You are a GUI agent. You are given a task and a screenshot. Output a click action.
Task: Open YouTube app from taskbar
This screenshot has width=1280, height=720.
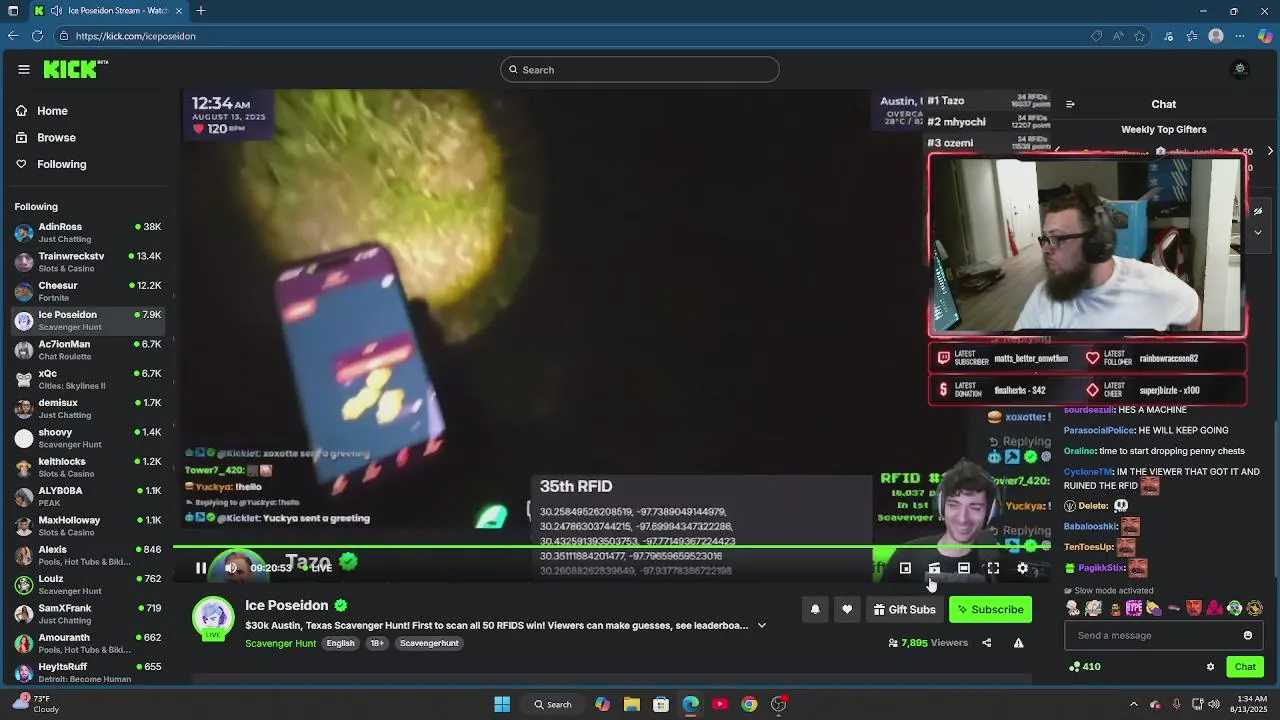point(720,704)
